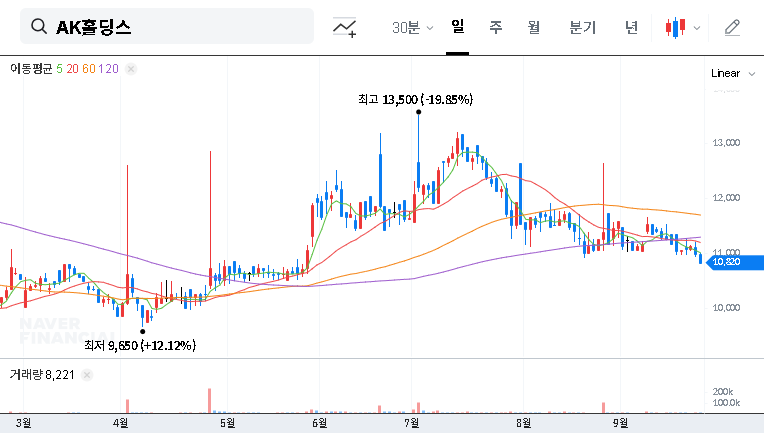
Task: Click the 이동평균 indicator label
Action: coord(31,69)
